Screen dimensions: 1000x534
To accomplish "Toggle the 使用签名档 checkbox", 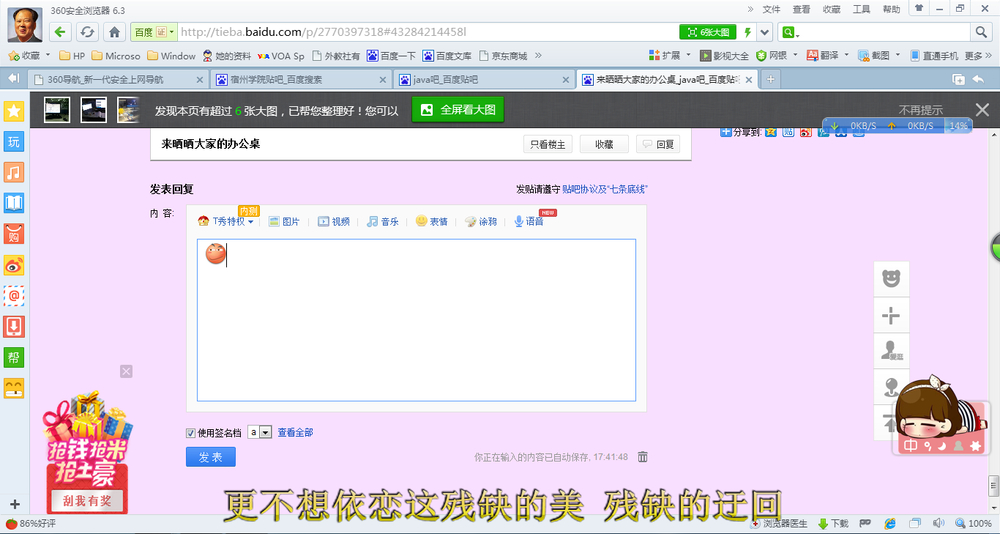I will tap(190, 433).
